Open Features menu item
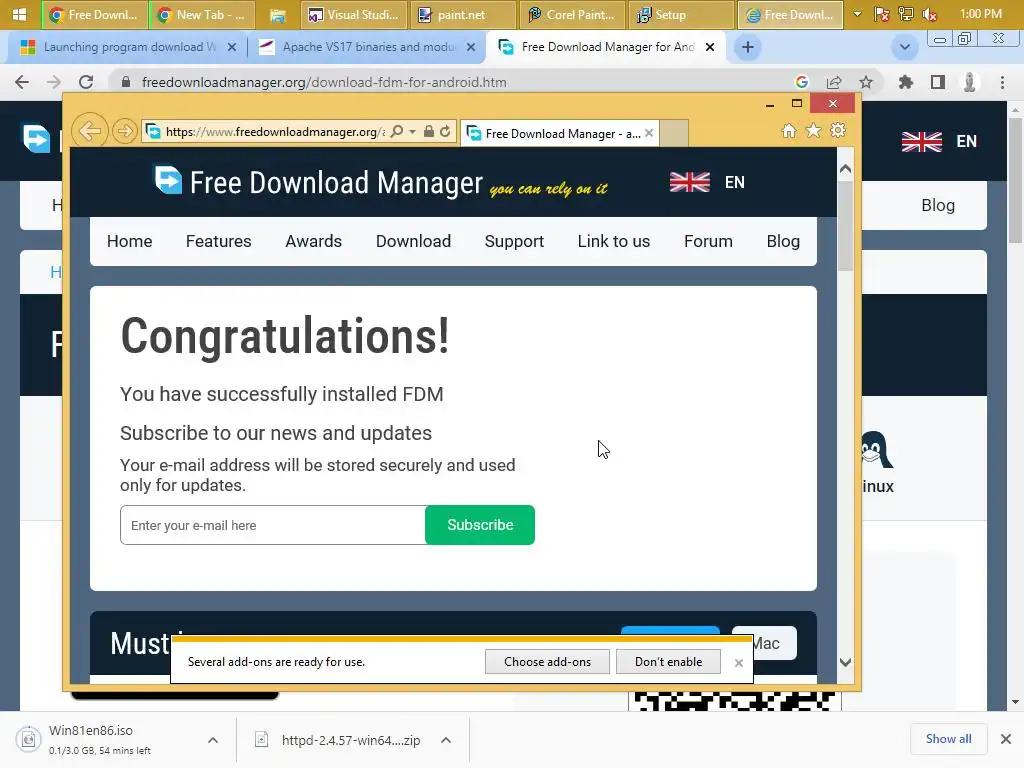This screenshot has height=768, width=1024. [218, 241]
